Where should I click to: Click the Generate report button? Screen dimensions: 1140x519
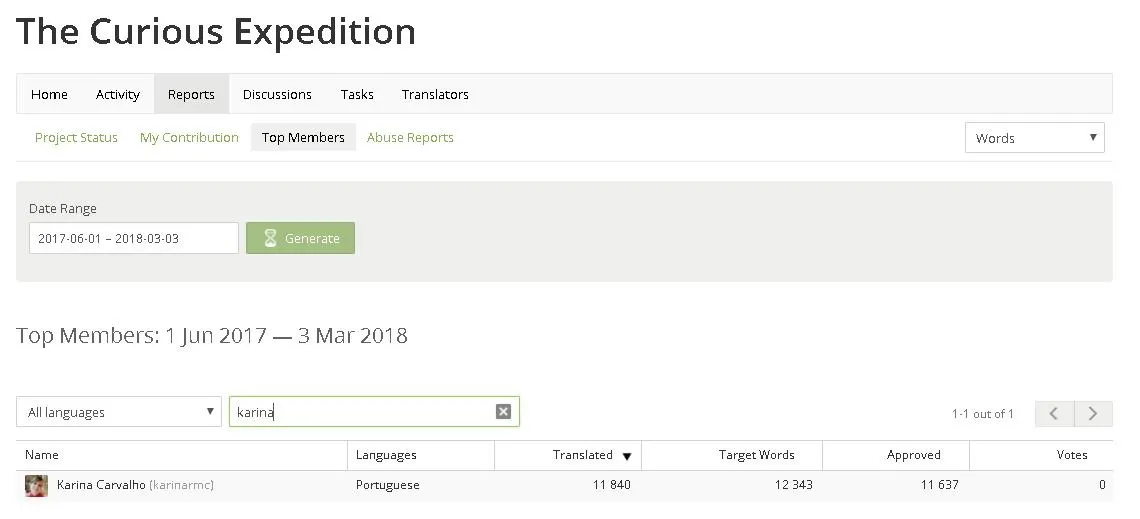(x=300, y=238)
